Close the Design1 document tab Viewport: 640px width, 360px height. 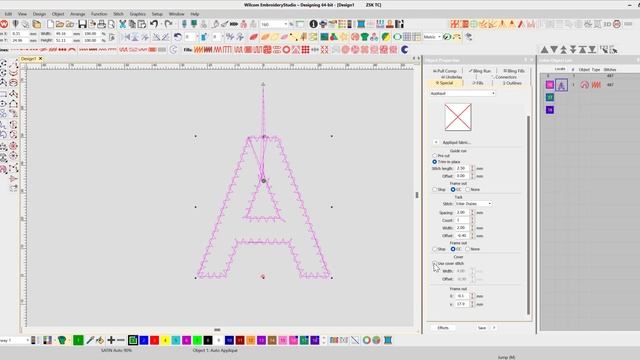click(x=40, y=59)
